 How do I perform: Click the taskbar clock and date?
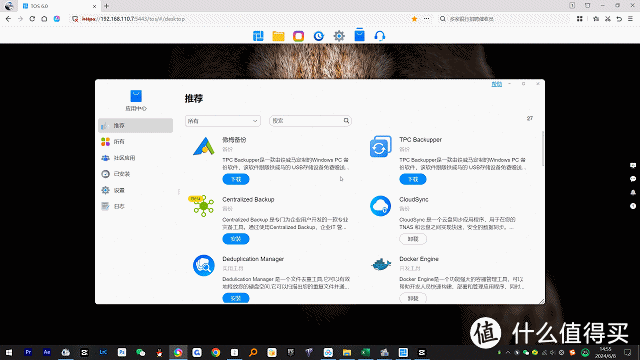[605, 352]
